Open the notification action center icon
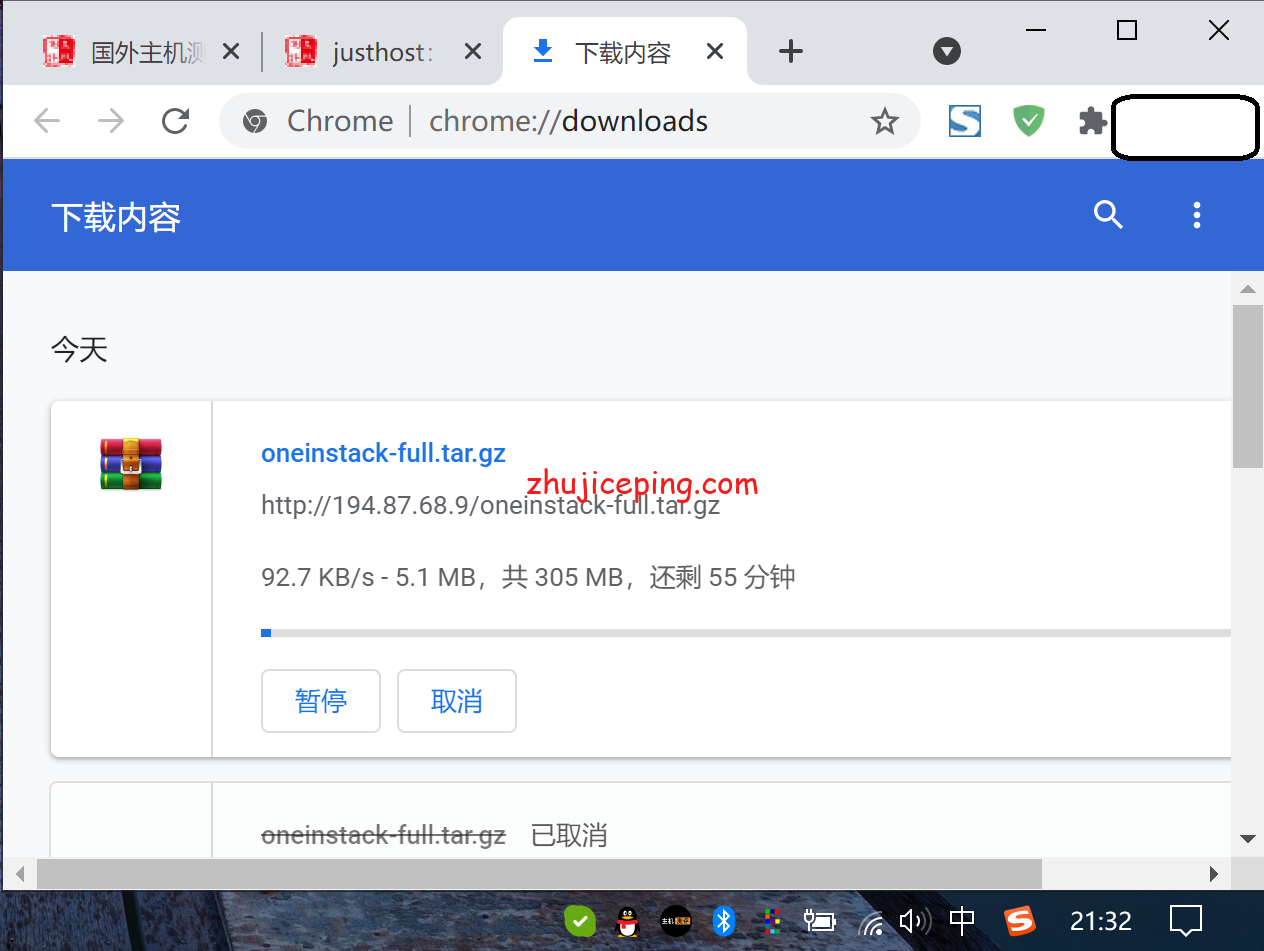This screenshot has height=951, width=1264. point(1186,921)
